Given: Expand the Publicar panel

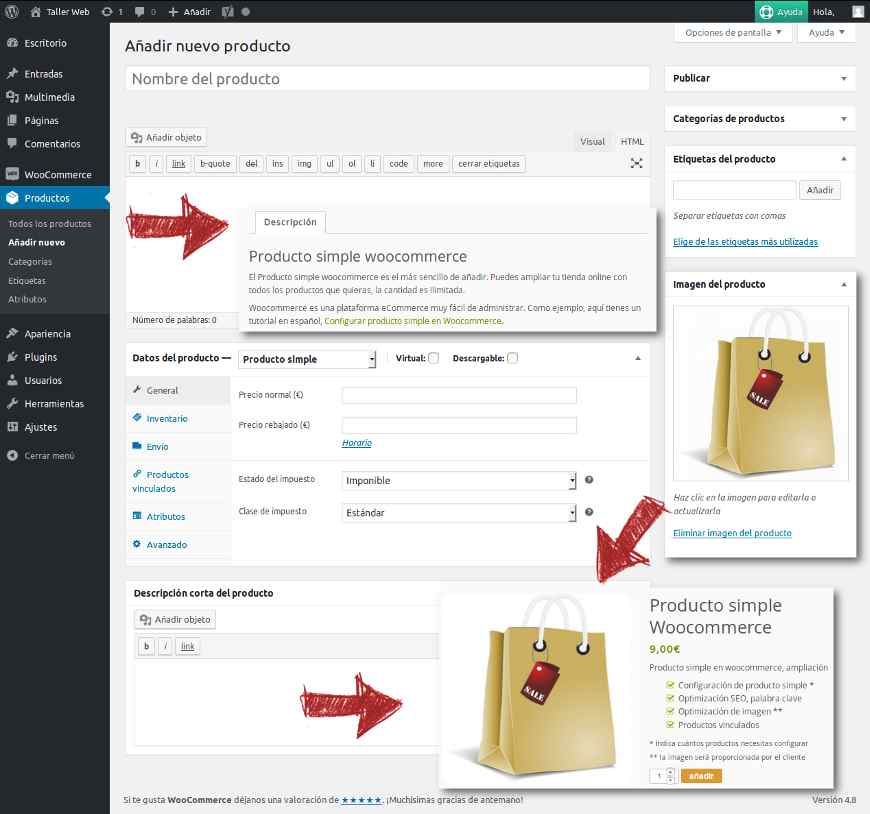Looking at the screenshot, I should pyautogui.click(x=844, y=79).
